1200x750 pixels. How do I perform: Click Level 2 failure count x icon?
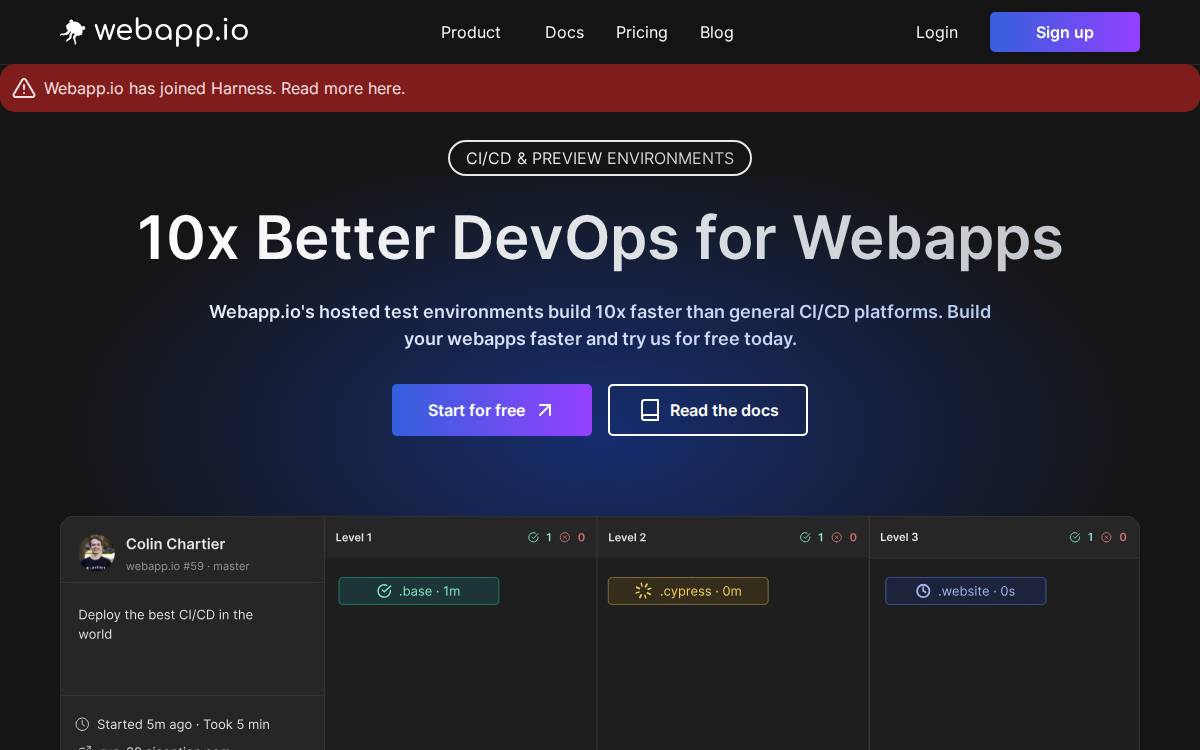tap(837, 537)
